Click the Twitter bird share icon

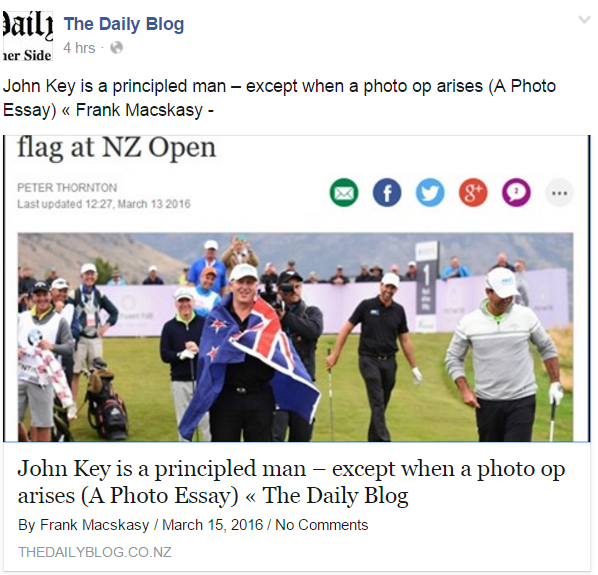pos(430,193)
